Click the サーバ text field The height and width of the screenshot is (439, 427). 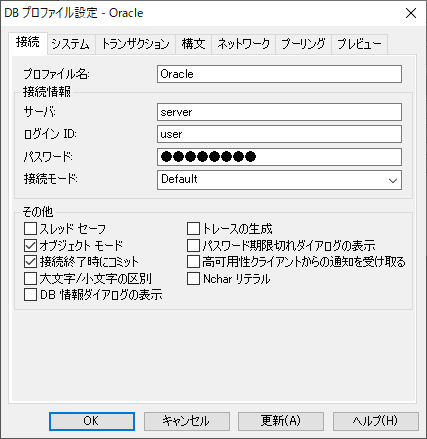coord(279,112)
